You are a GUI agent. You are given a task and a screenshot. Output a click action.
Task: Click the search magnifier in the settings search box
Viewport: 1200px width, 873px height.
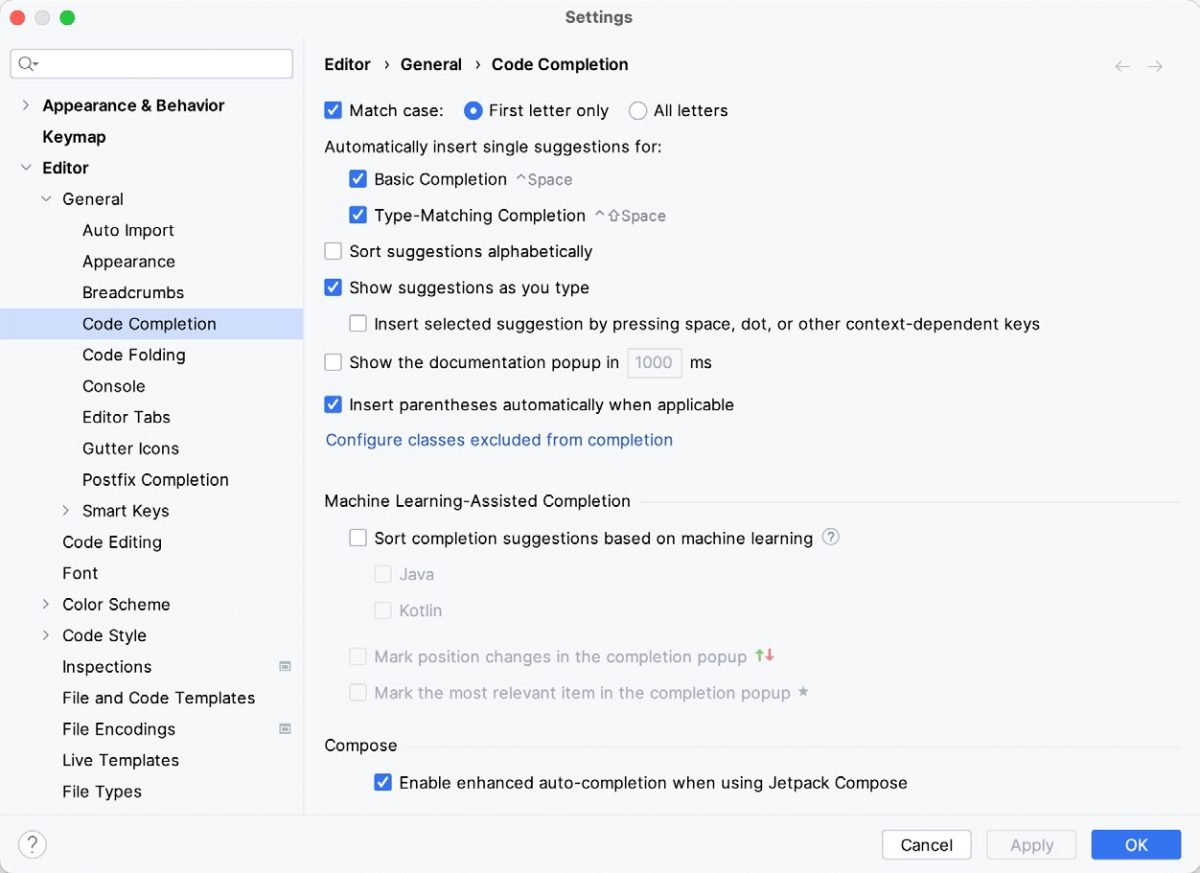(27, 63)
